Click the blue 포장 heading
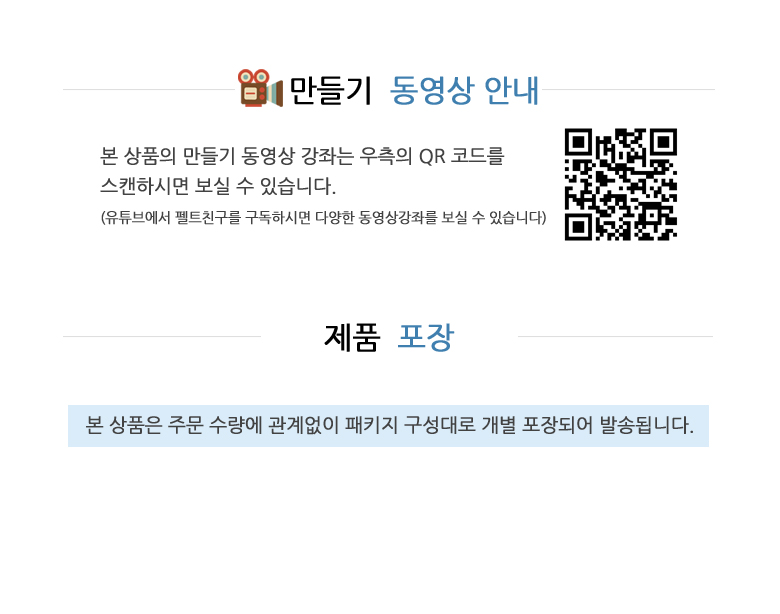The height and width of the screenshot is (614, 780). (x=426, y=337)
